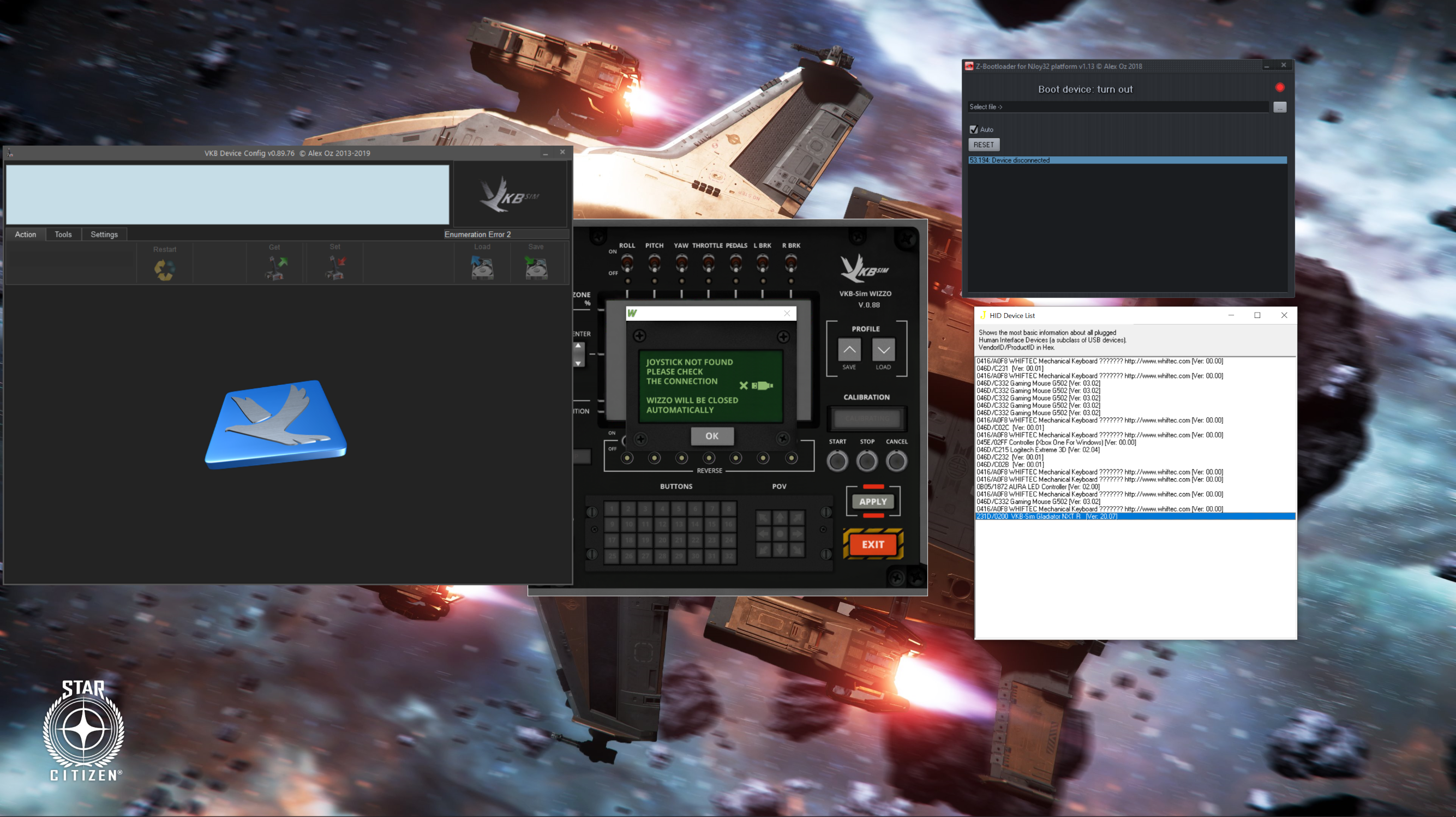Click the Get joystick icon
This screenshot has height=817, width=1456.
pos(275,268)
